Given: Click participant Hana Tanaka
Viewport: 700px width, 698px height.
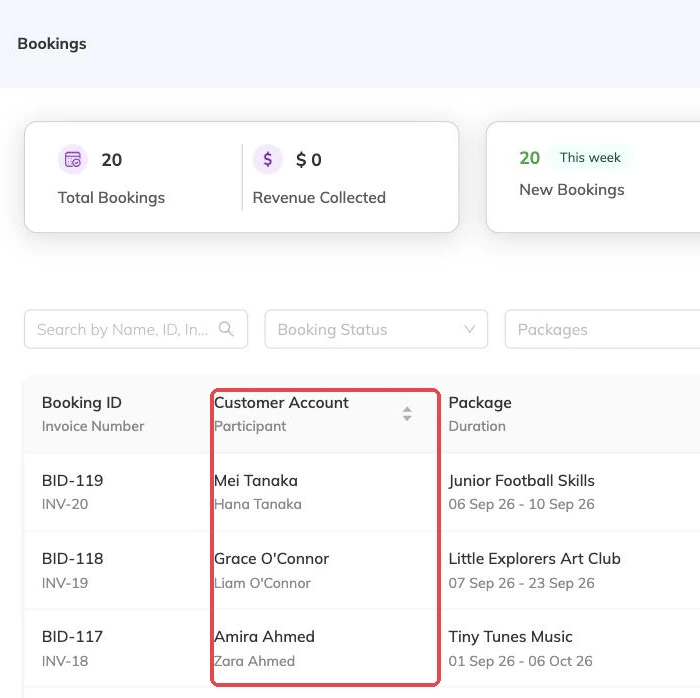Looking at the screenshot, I should coord(258,504).
